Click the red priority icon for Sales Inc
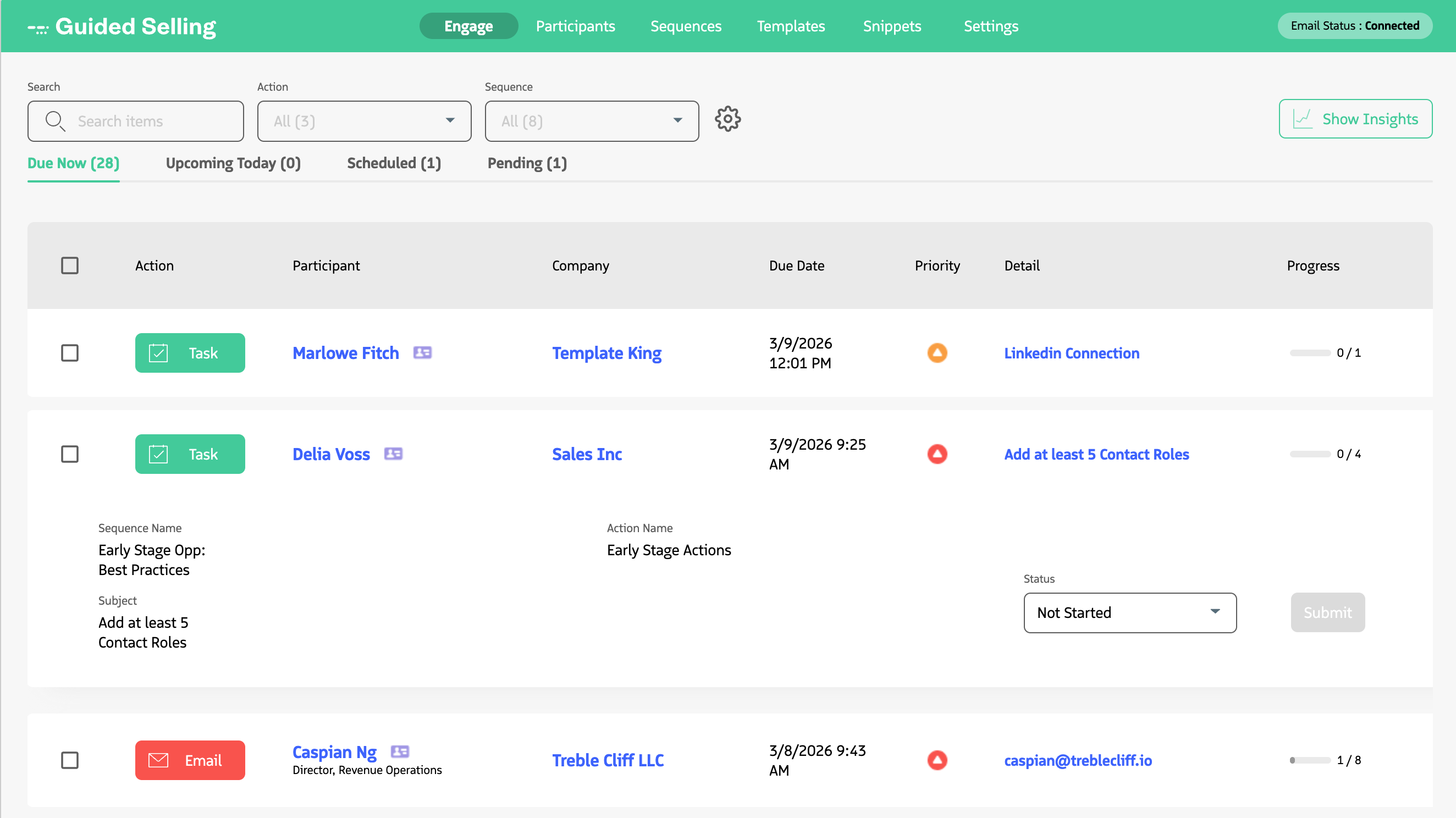 937,453
